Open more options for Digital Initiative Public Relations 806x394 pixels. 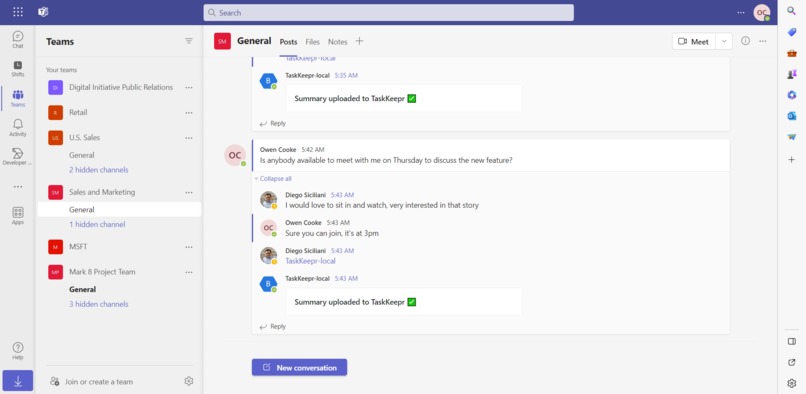(189, 87)
